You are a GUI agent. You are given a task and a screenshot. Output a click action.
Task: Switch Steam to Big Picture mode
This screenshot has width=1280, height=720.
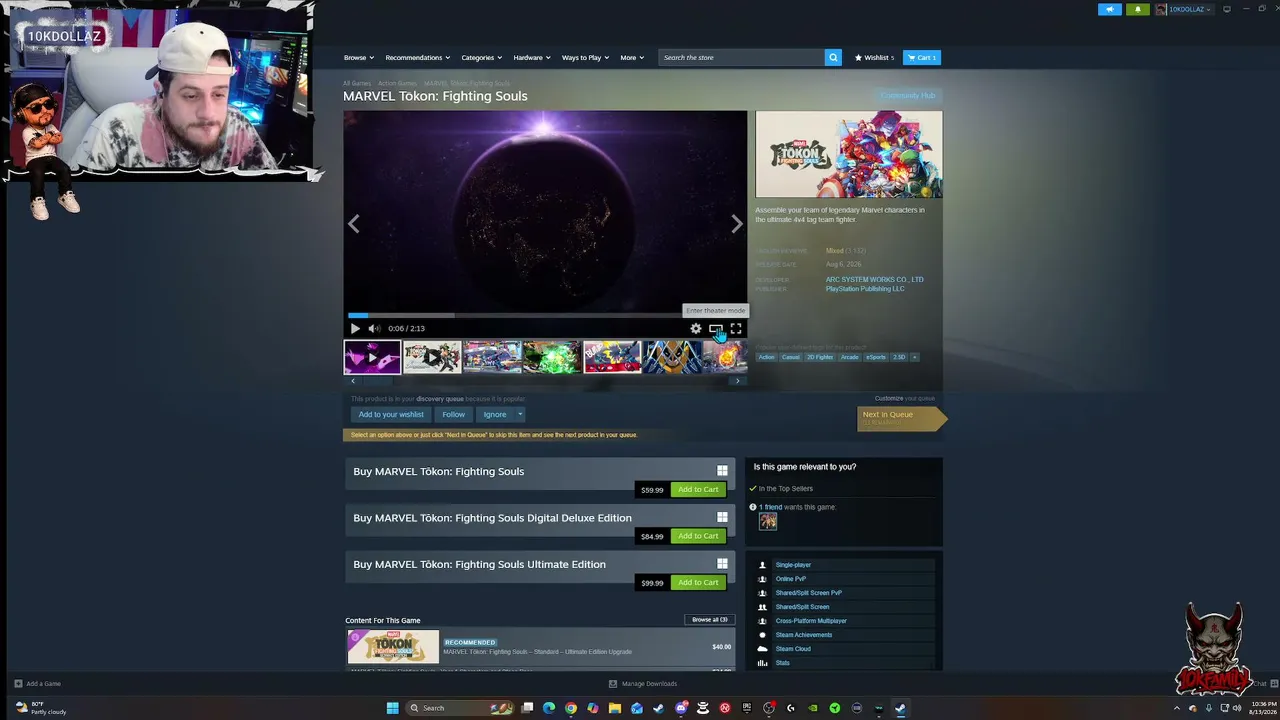coord(1227,9)
